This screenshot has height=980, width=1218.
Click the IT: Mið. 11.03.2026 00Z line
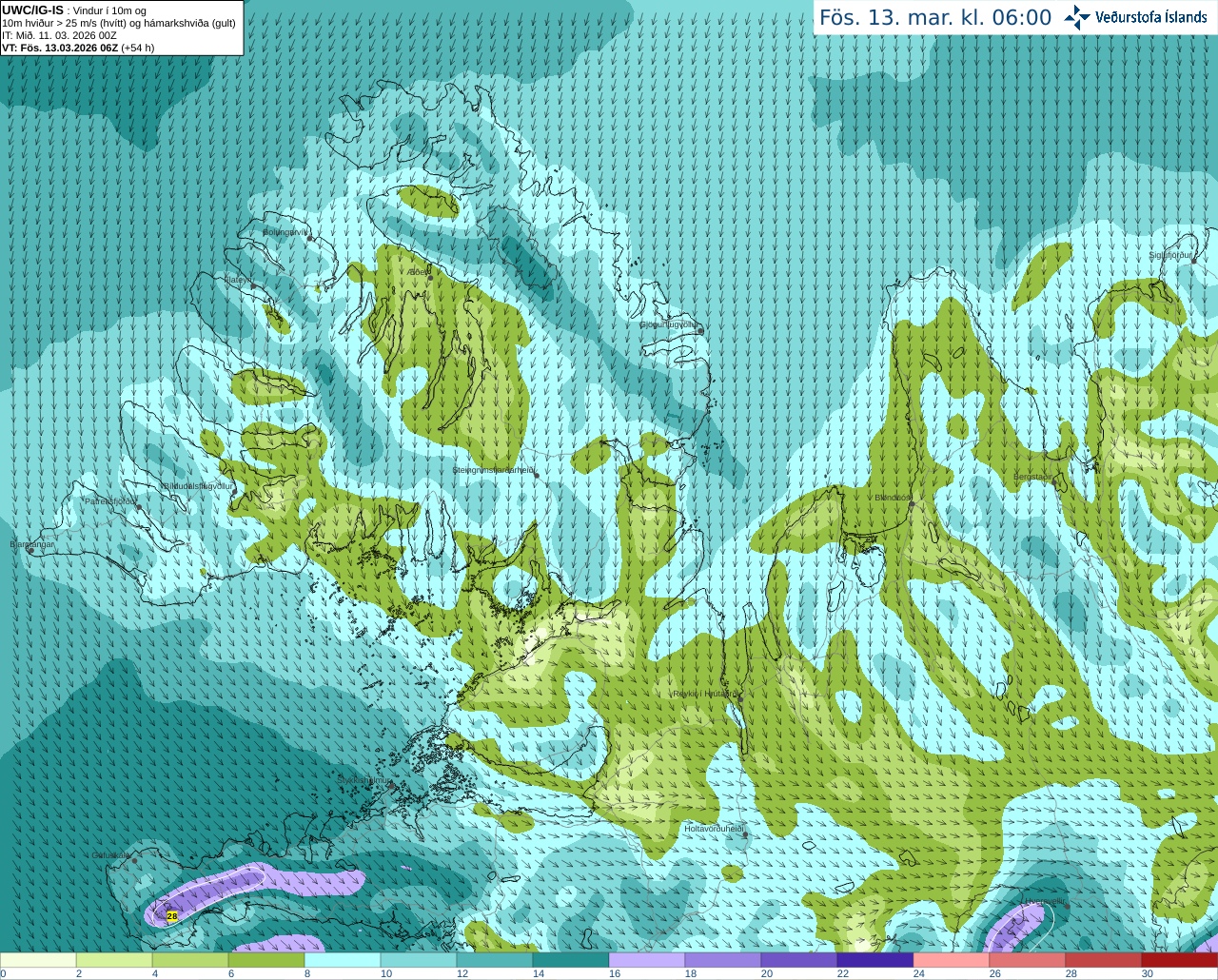[59, 35]
